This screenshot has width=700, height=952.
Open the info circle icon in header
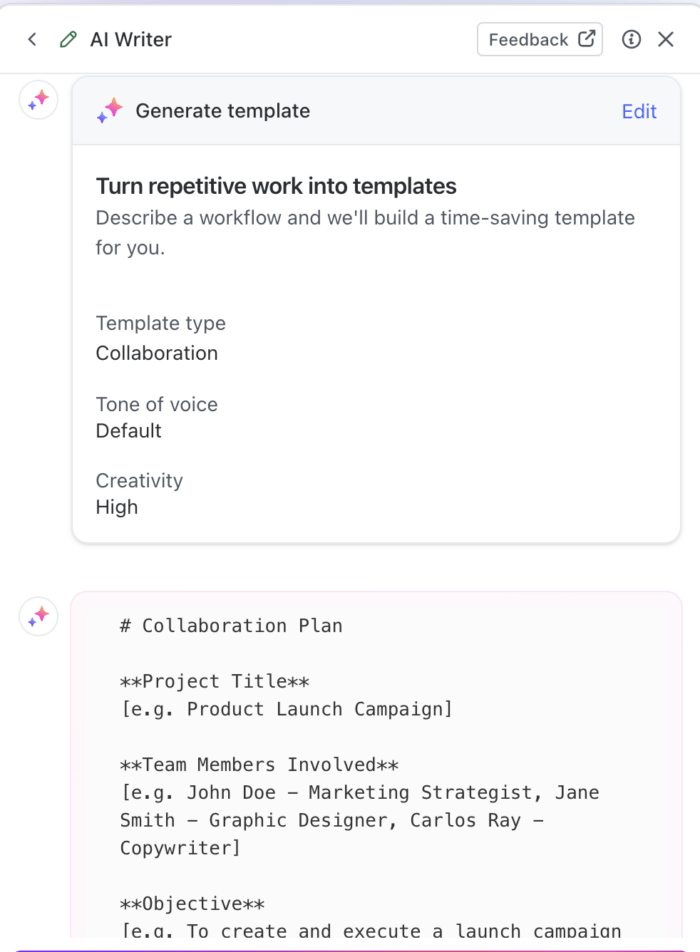(x=631, y=40)
